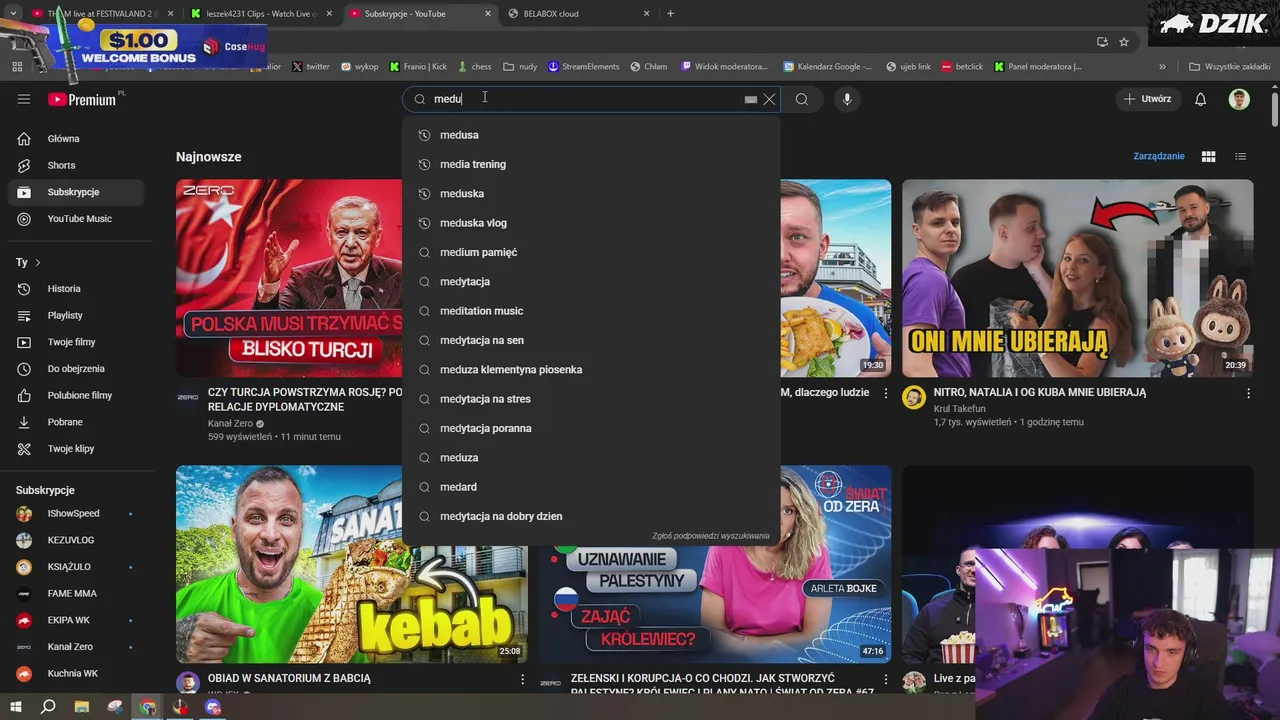Open File Explorer from taskbar

82,707
